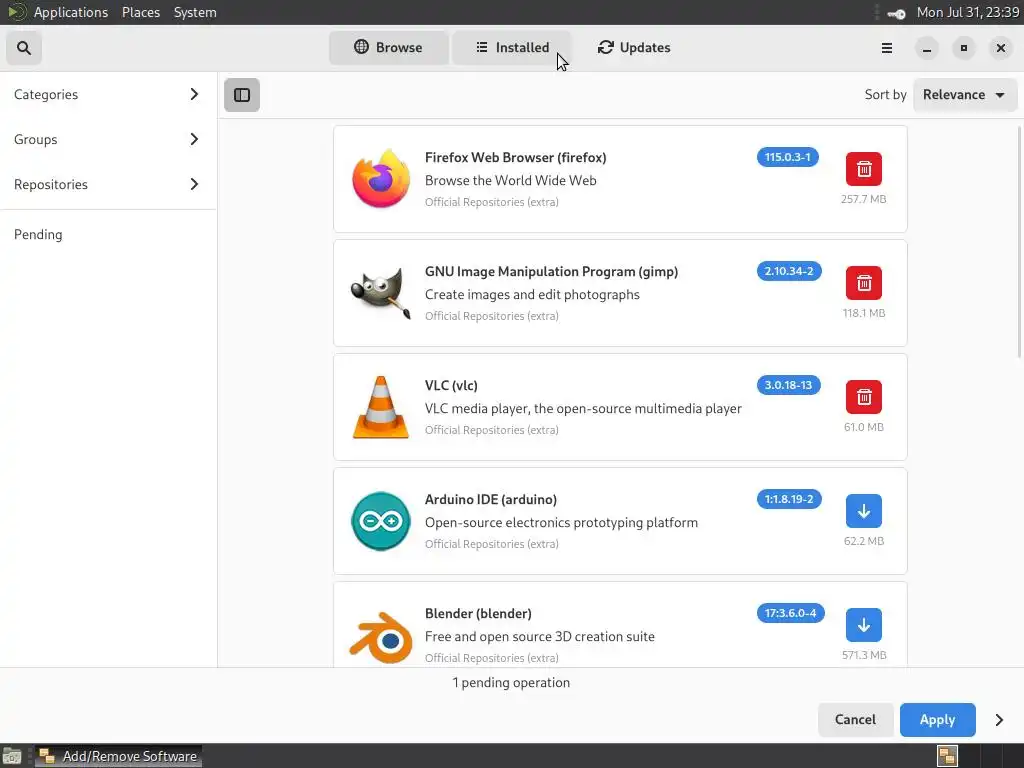
Task: Expand Groups in the sidebar
Action: pyautogui.click(x=108, y=139)
